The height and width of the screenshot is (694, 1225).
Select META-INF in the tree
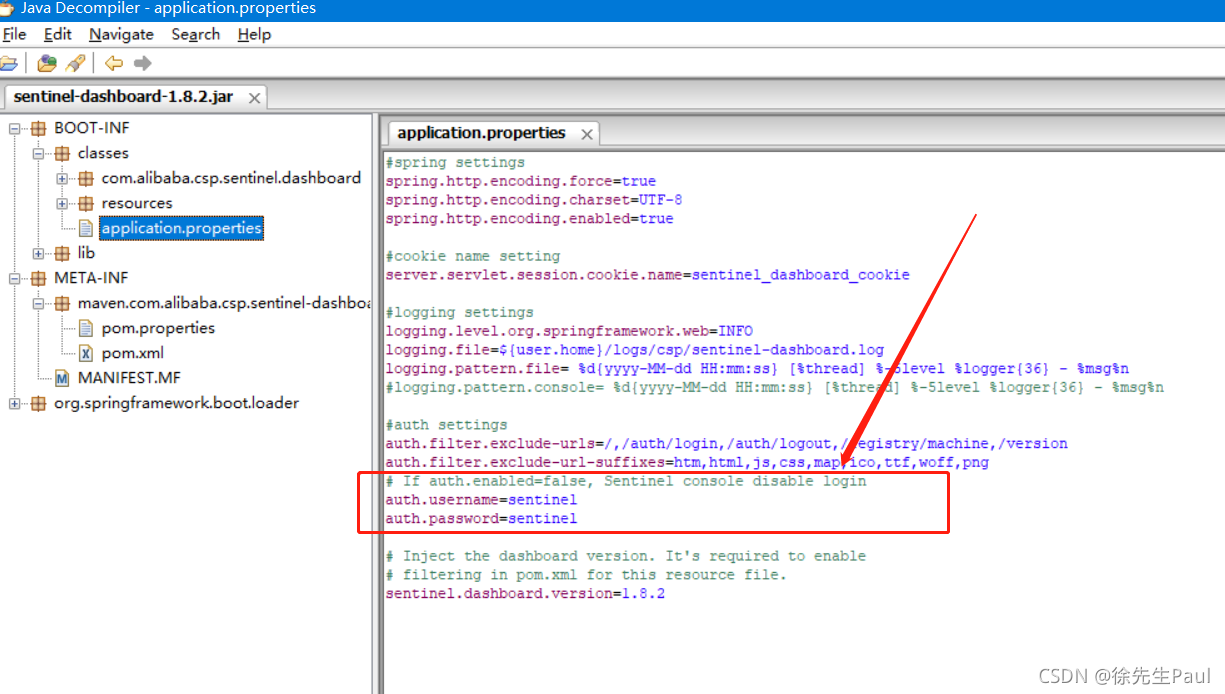pyautogui.click(x=91, y=278)
